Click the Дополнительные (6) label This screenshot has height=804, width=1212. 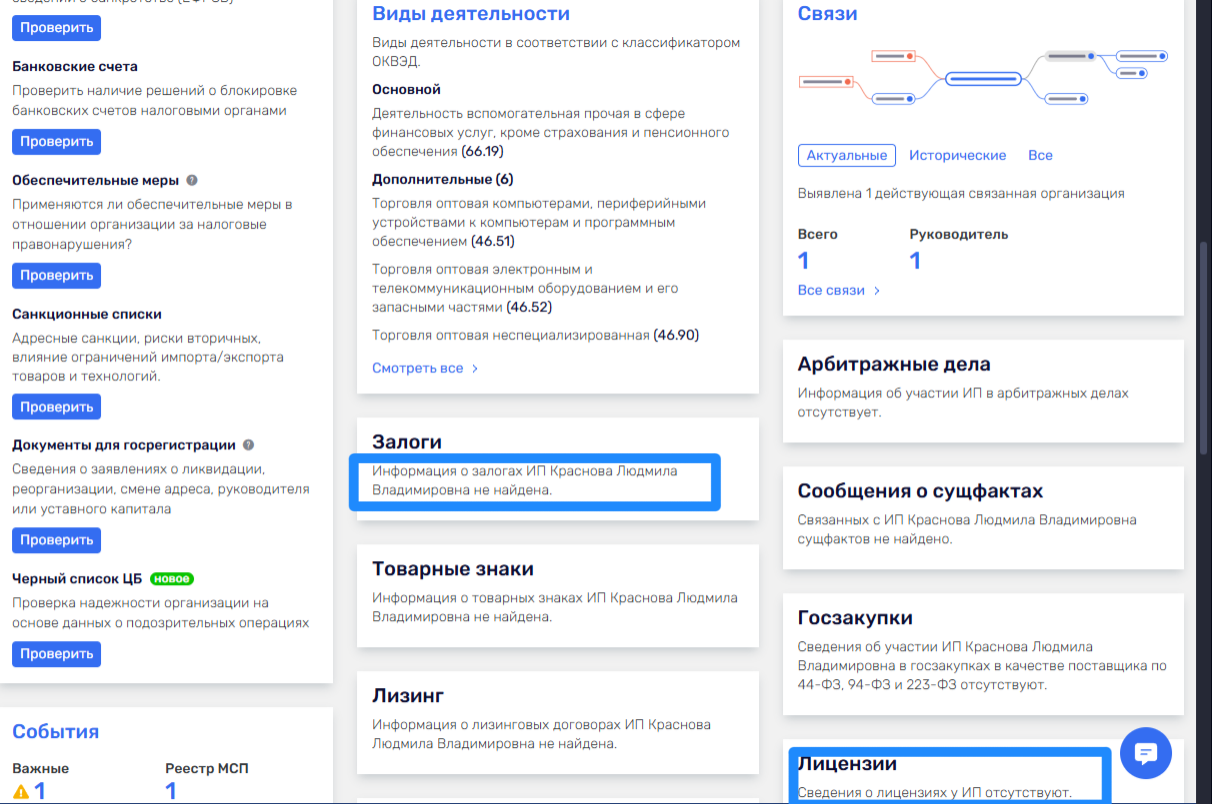[x=442, y=179]
